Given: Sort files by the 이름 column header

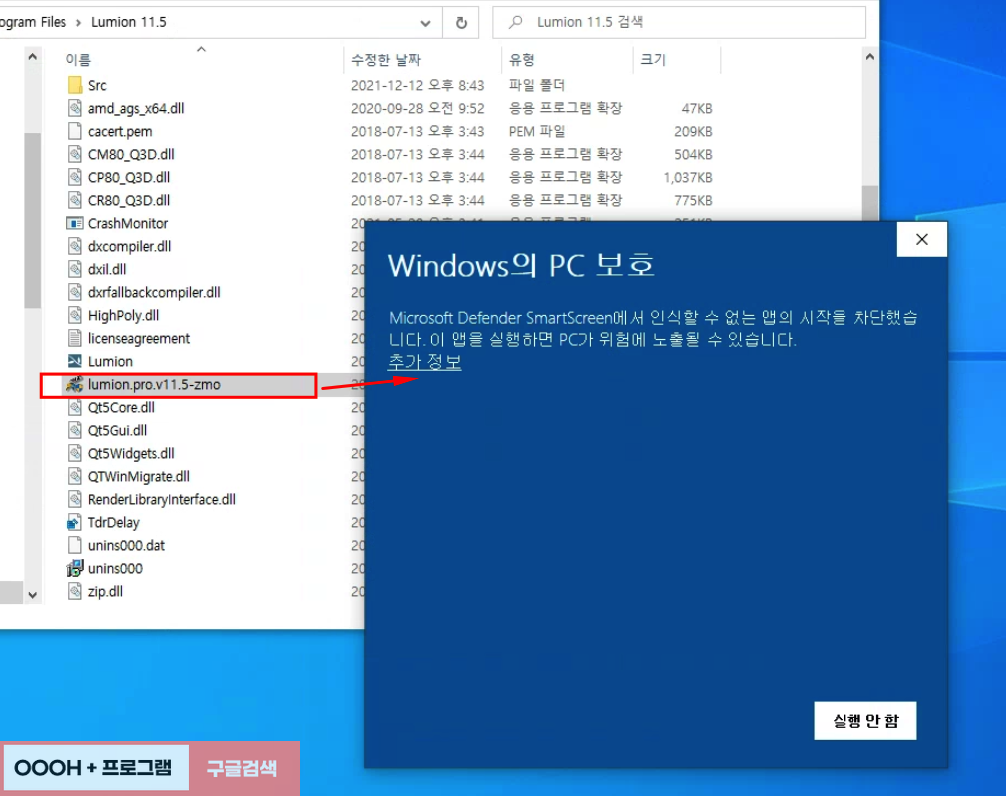Looking at the screenshot, I should pyautogui.click(x=78, y=60).
